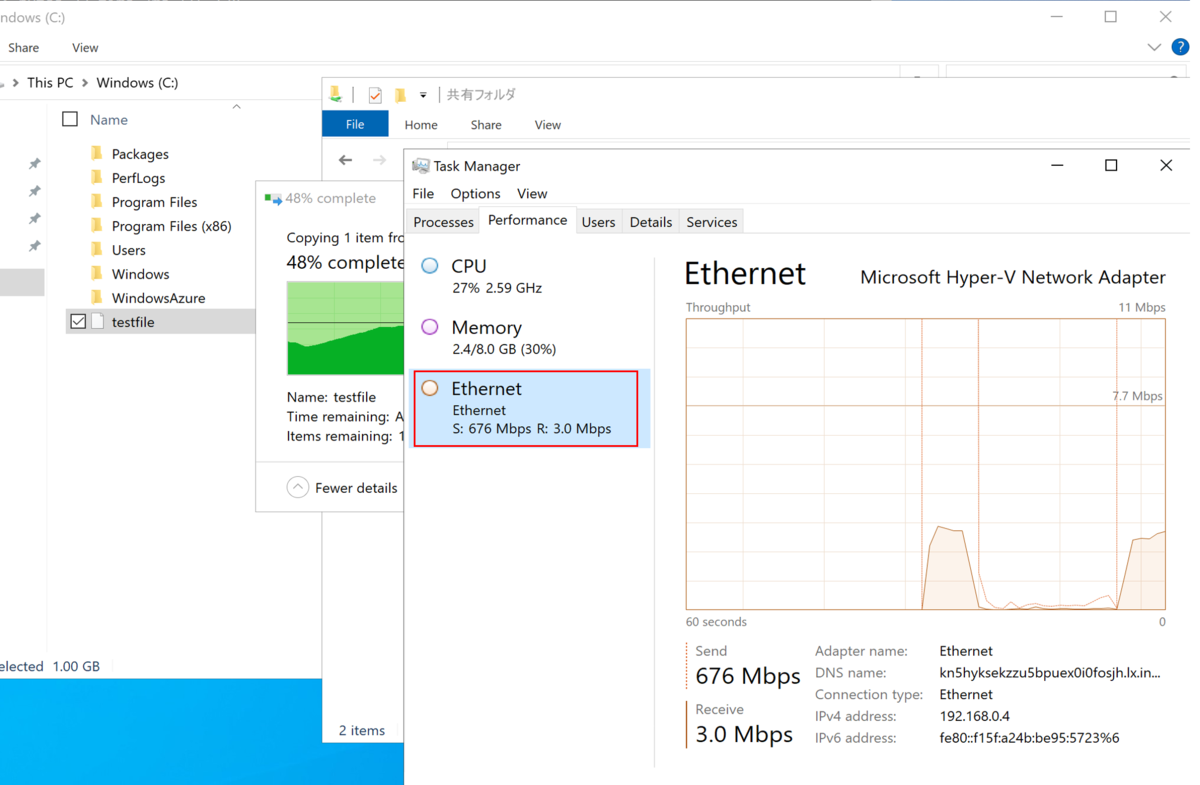Click the third pin icon in navigation pane
The image size is (1200, 785).
34,218
